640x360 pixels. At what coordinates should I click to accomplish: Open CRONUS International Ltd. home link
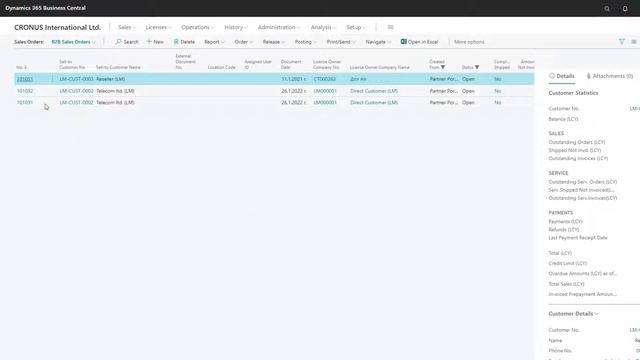click(57, 27)
